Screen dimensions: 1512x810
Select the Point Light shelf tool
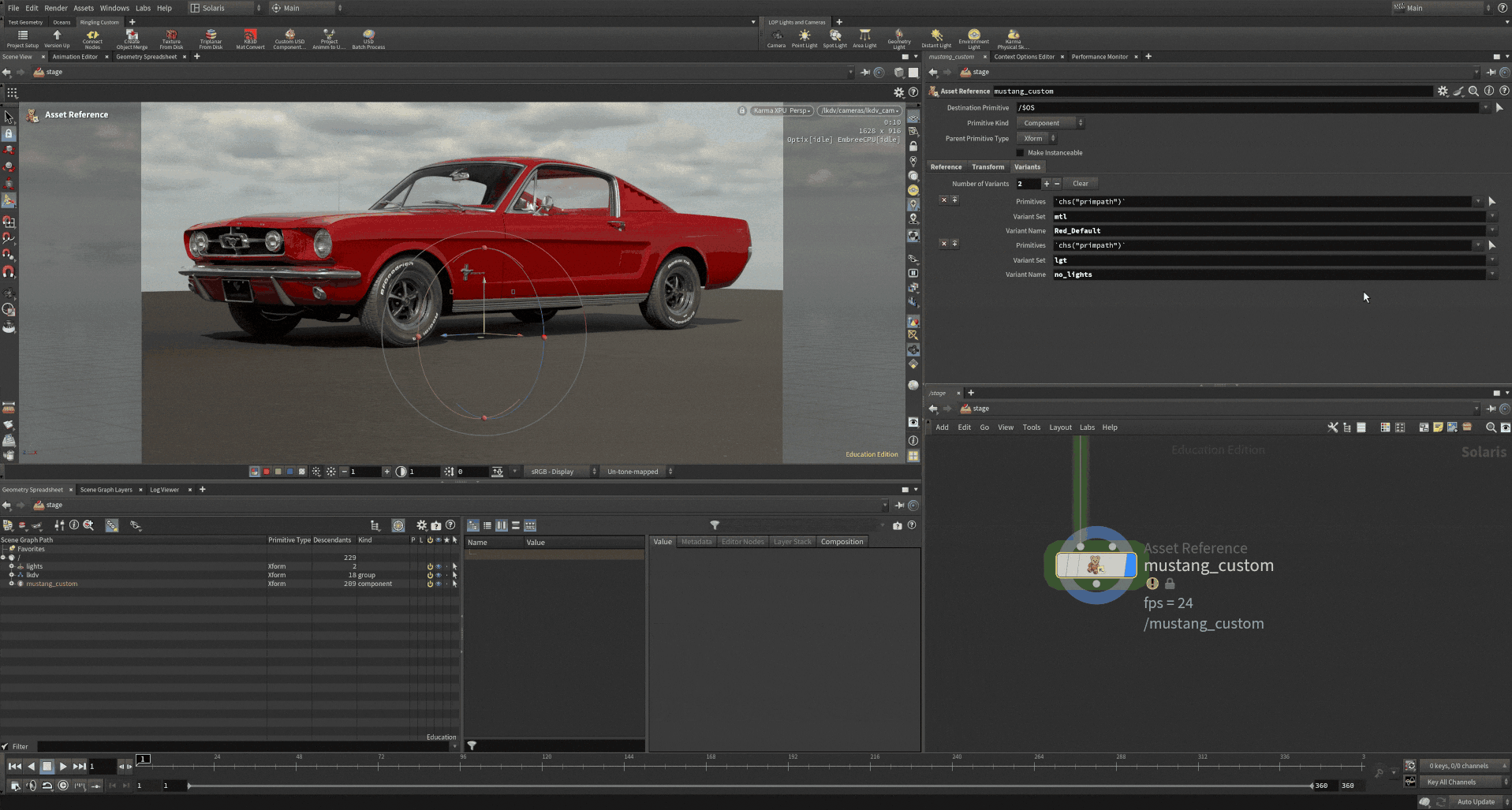pos(804,38)
